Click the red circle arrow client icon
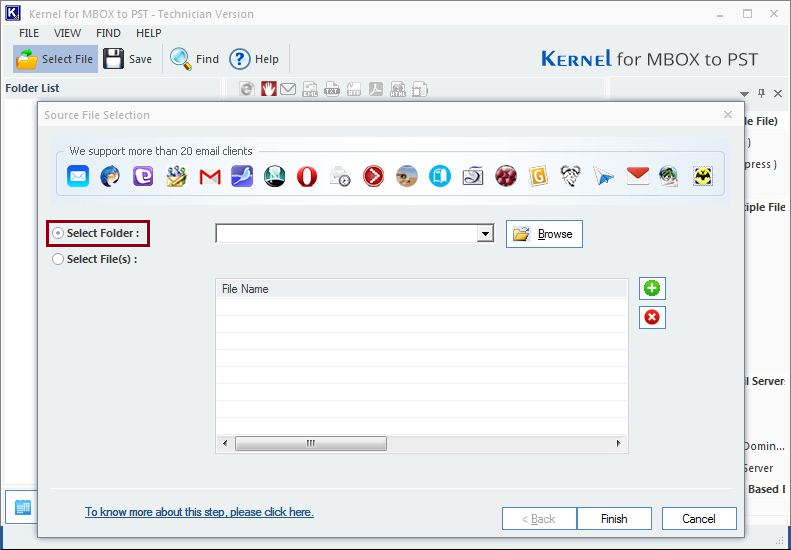 click(x=373, y=177)
